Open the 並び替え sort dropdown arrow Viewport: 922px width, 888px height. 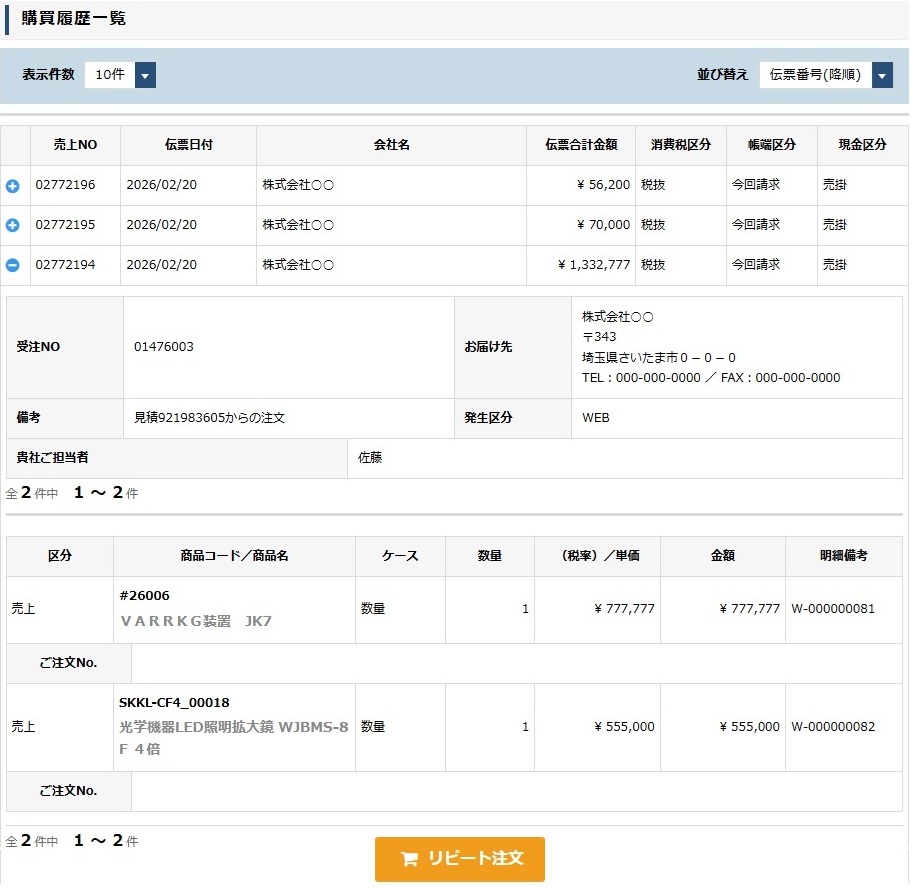click(882, 75)
